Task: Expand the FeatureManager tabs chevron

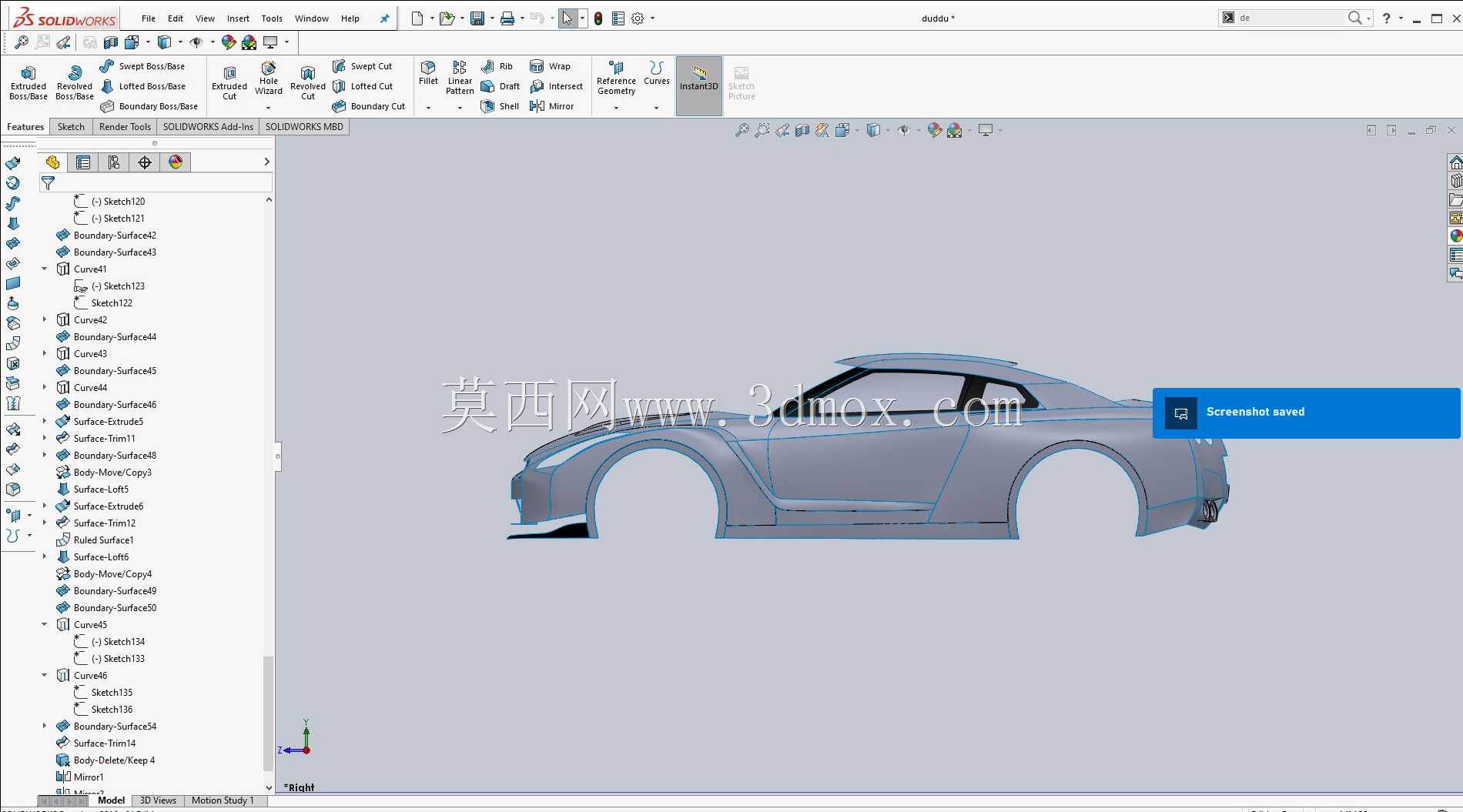Action: pos(266,162)
